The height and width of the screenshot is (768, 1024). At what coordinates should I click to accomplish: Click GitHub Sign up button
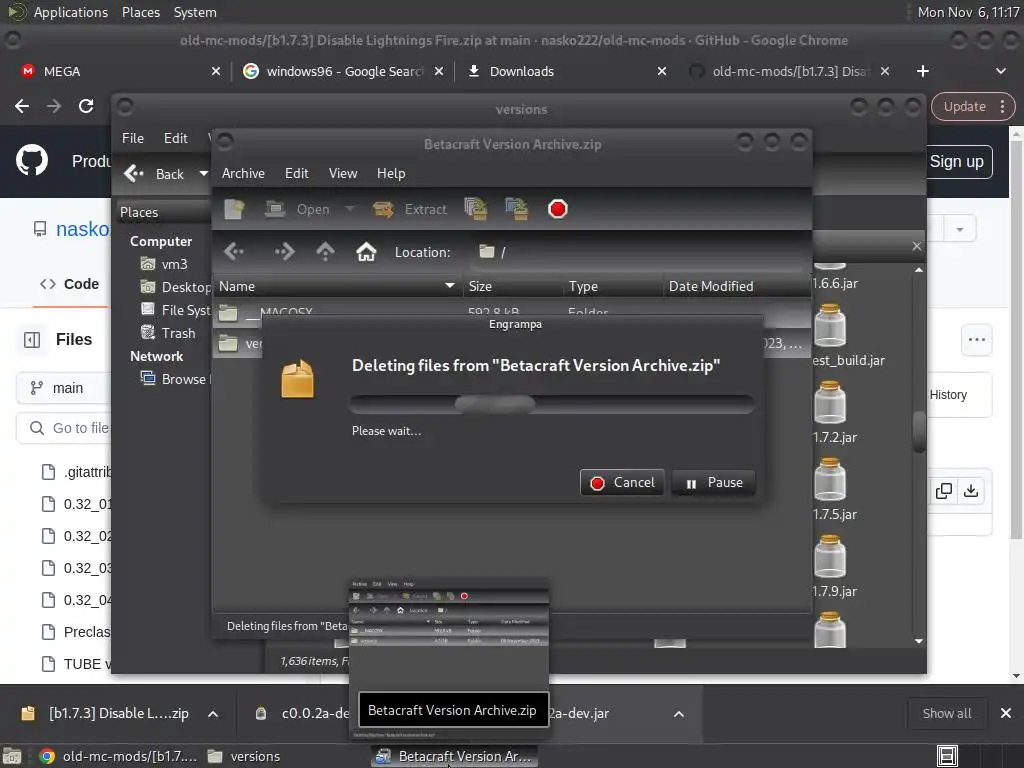(x=957, y=161)
